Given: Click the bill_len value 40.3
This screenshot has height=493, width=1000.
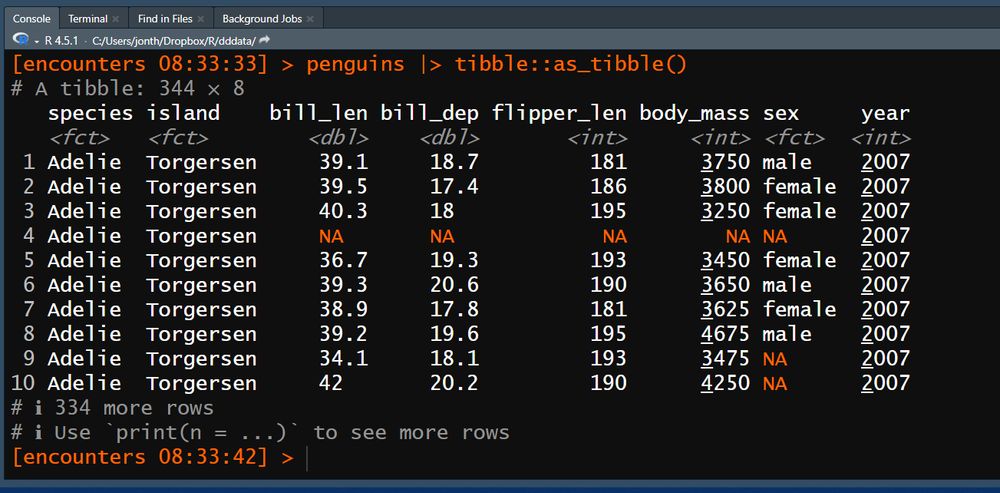Looking at the screenshot, I should click(343, 211).
